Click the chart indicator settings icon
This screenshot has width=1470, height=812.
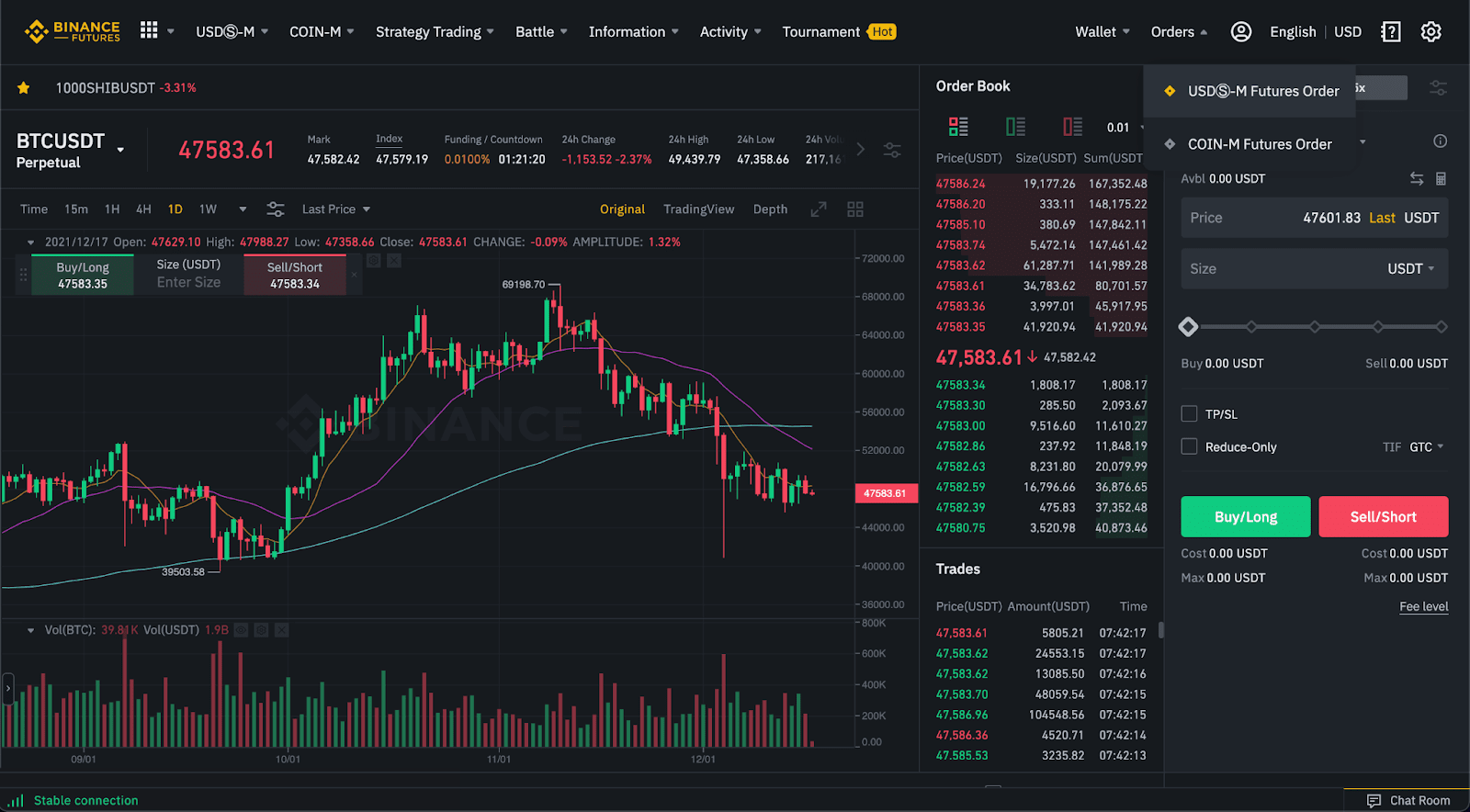276,209
